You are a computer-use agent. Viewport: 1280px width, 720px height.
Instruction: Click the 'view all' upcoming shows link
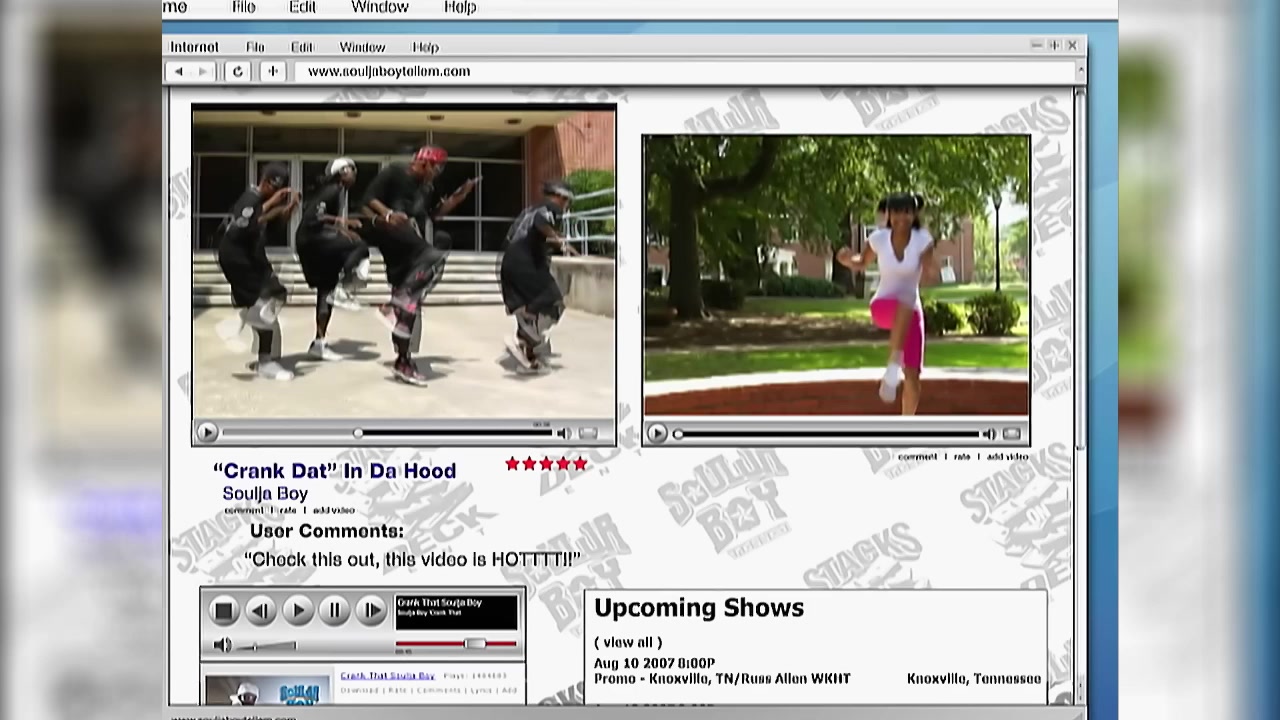628,642
